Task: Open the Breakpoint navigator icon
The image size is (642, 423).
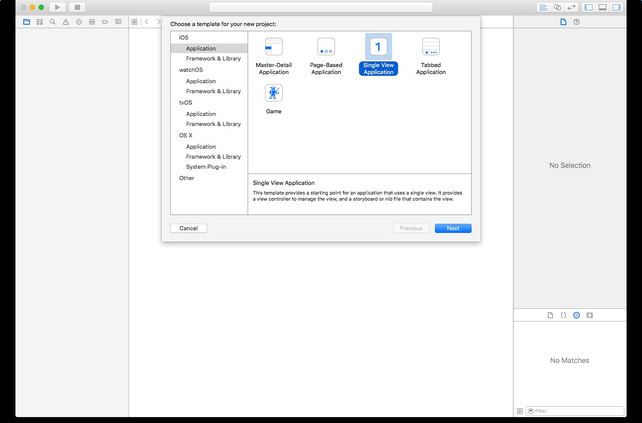Action: (x=105, y=22)
